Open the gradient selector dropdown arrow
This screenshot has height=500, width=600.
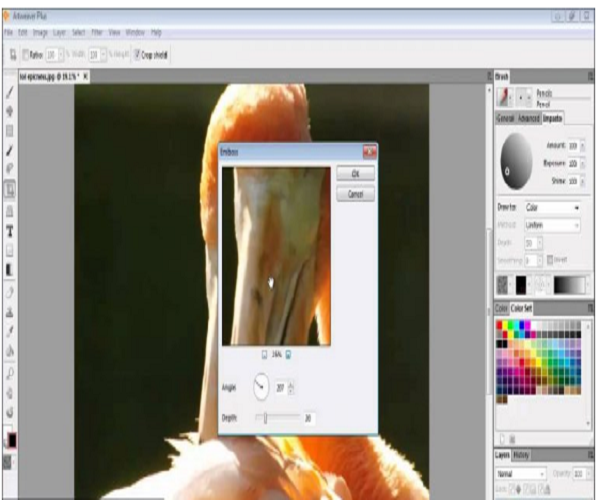coord(589,285)
